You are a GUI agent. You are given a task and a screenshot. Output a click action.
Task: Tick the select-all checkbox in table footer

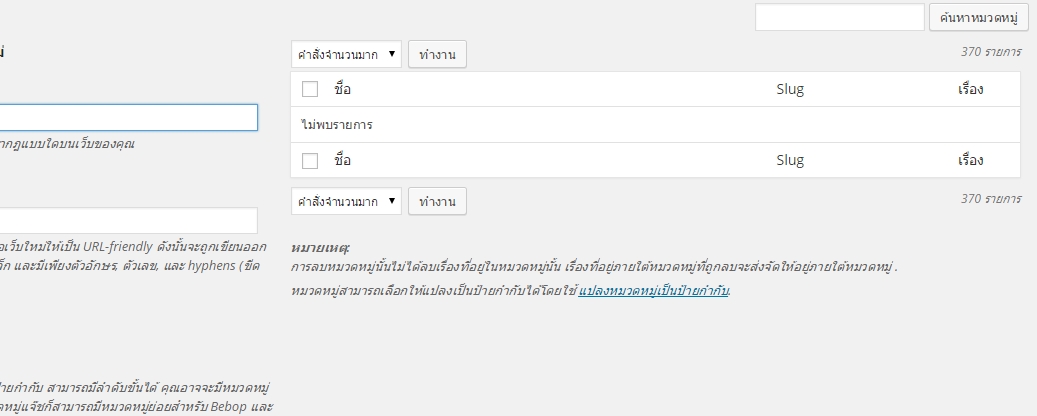coord(310,160)
